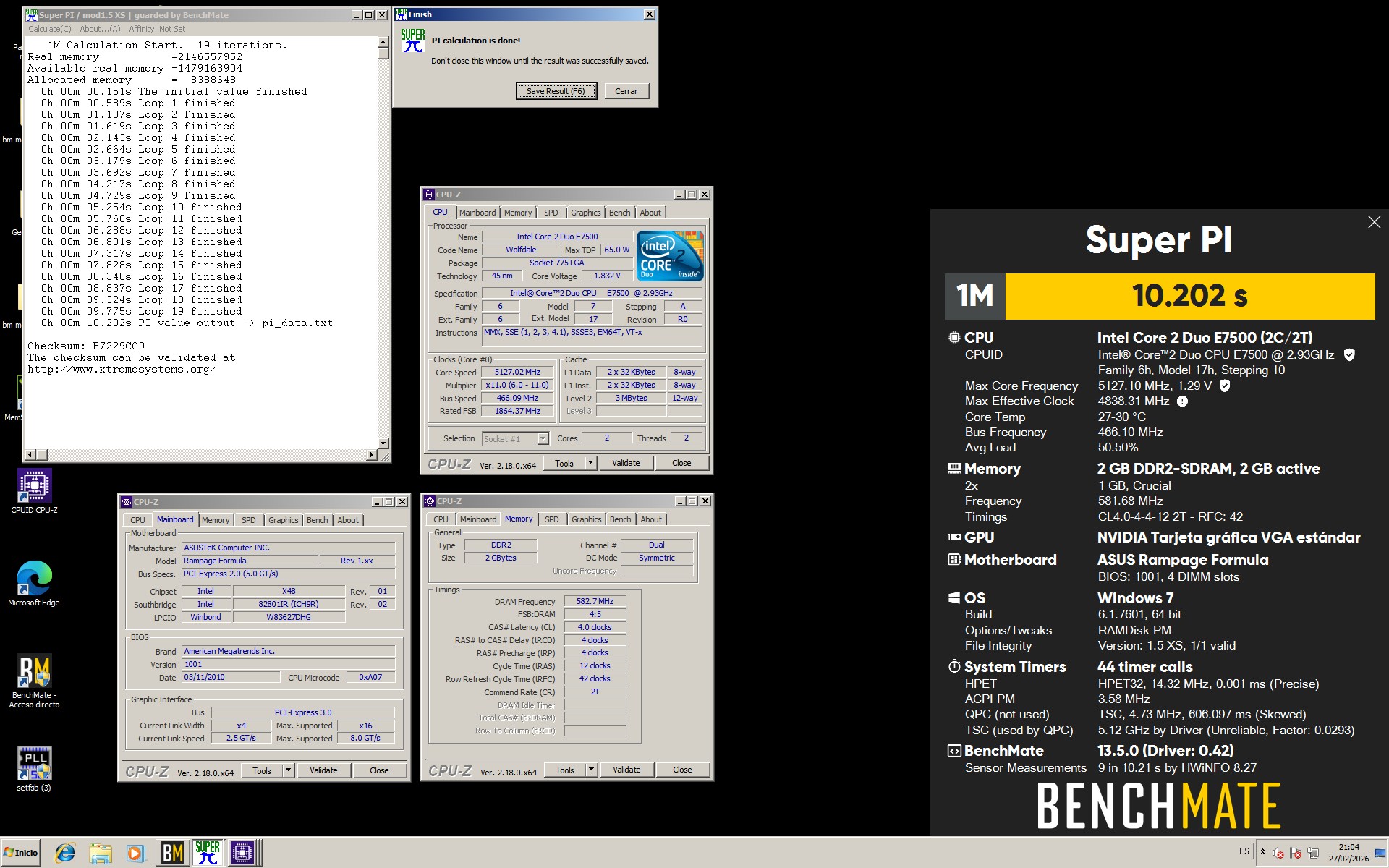Screen dimensions: 1389x868
Task: Show hidden system tray icons
Action: click(1262, 852)
